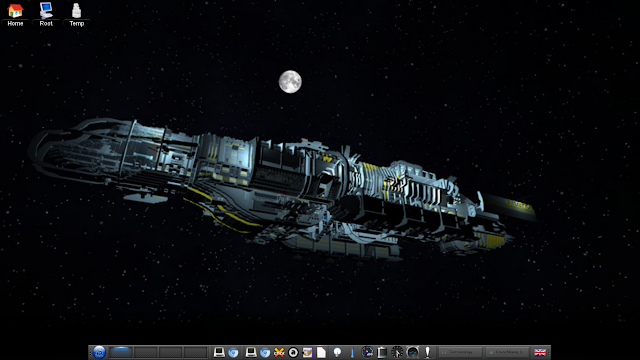Open the Home desktop icon
This screenshot has width=640, height=360.
pos(15,14)
